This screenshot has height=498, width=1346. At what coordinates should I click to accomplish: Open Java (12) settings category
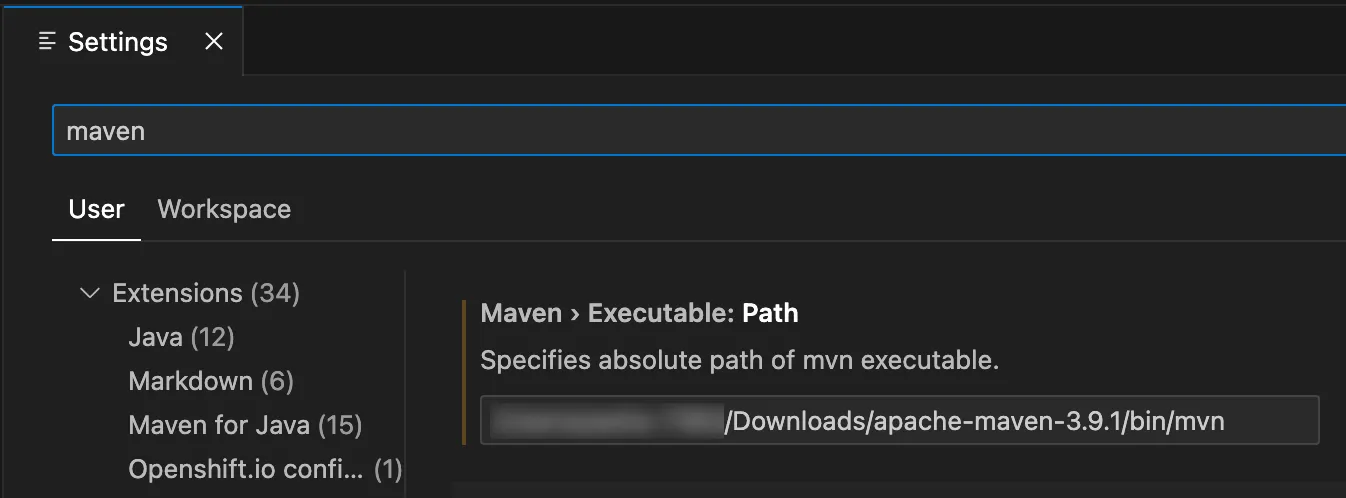[181, 337]
